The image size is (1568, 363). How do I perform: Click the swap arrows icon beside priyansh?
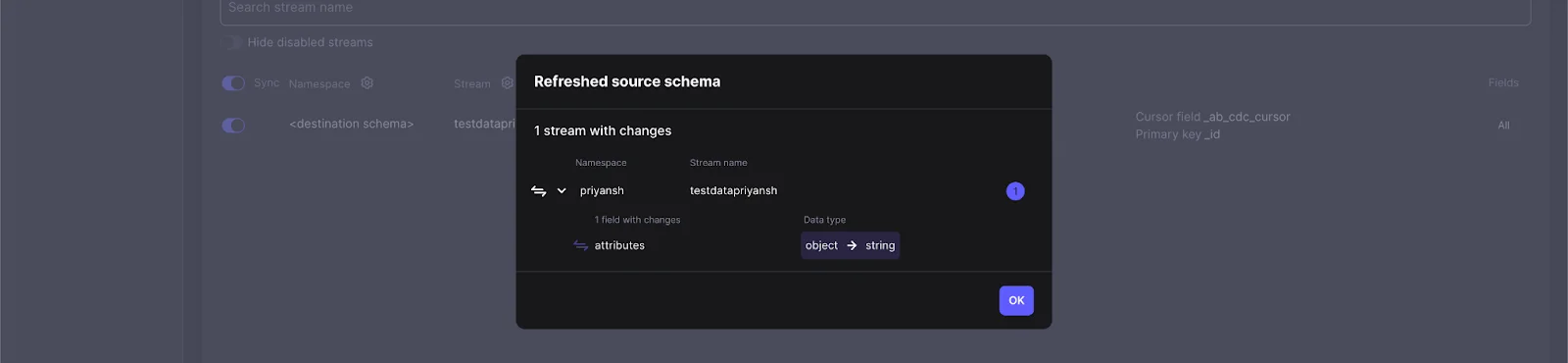[x=538, y=191]
